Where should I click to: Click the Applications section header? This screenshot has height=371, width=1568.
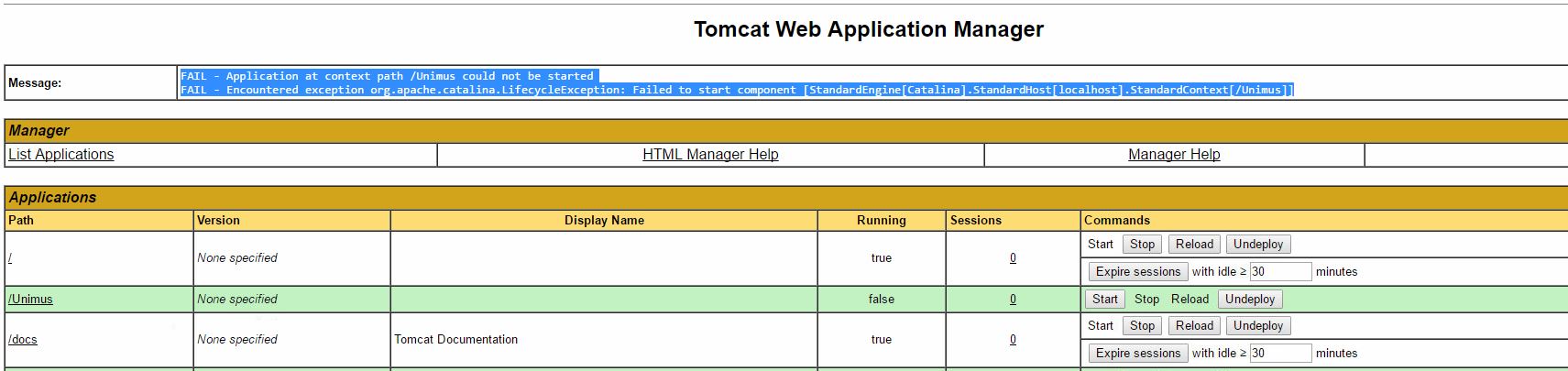pyautogui.click(x=786, y=197)
